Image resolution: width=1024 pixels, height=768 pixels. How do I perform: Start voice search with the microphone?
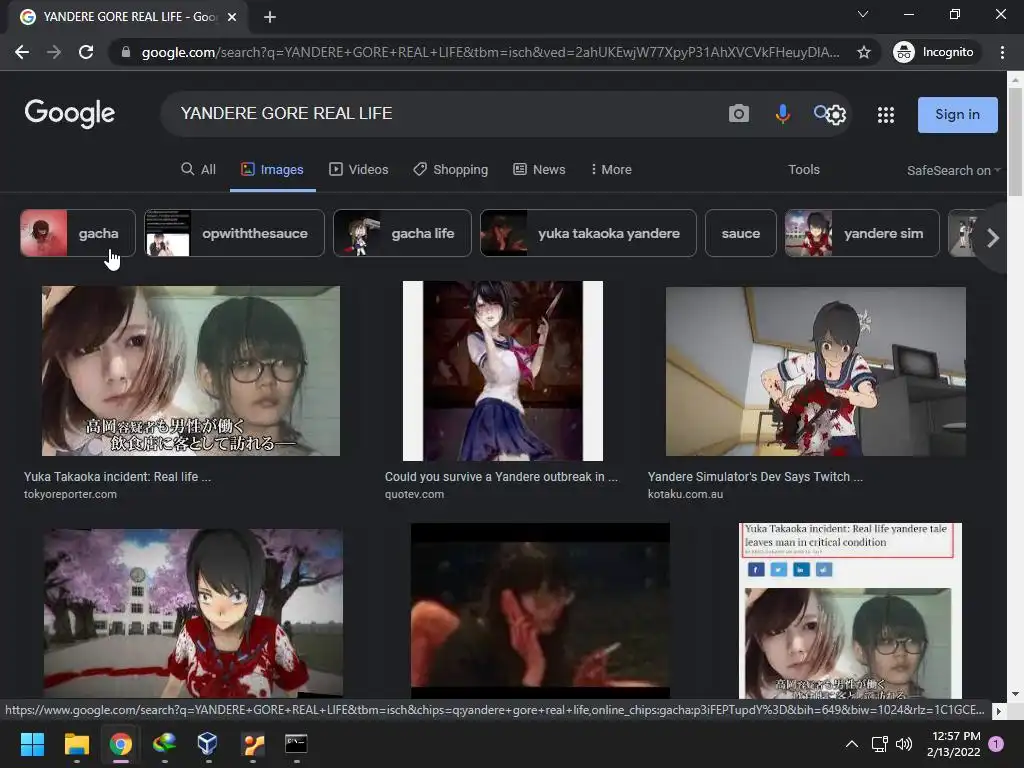[x=782, y=114]
